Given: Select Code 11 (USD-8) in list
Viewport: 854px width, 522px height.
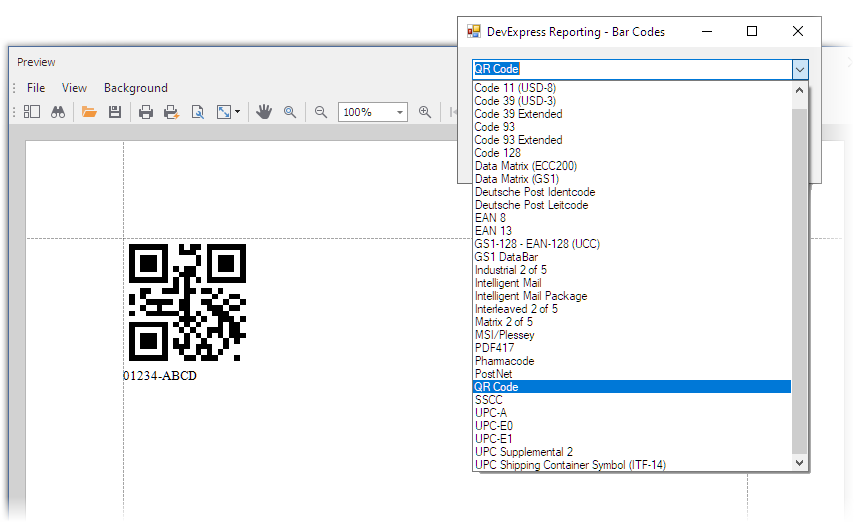Looking at the screenshot, I should click(x=632, y=88).
